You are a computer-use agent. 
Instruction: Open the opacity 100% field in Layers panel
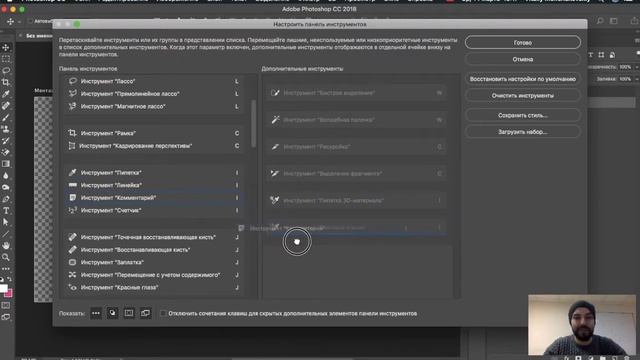pyautogui.click(x=625, y=67)
